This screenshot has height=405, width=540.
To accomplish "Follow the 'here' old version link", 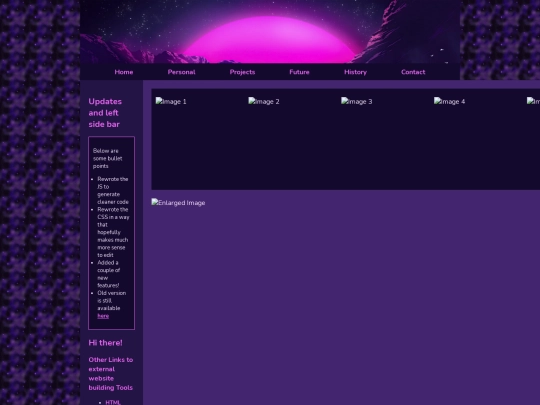I will pos(103,316).
